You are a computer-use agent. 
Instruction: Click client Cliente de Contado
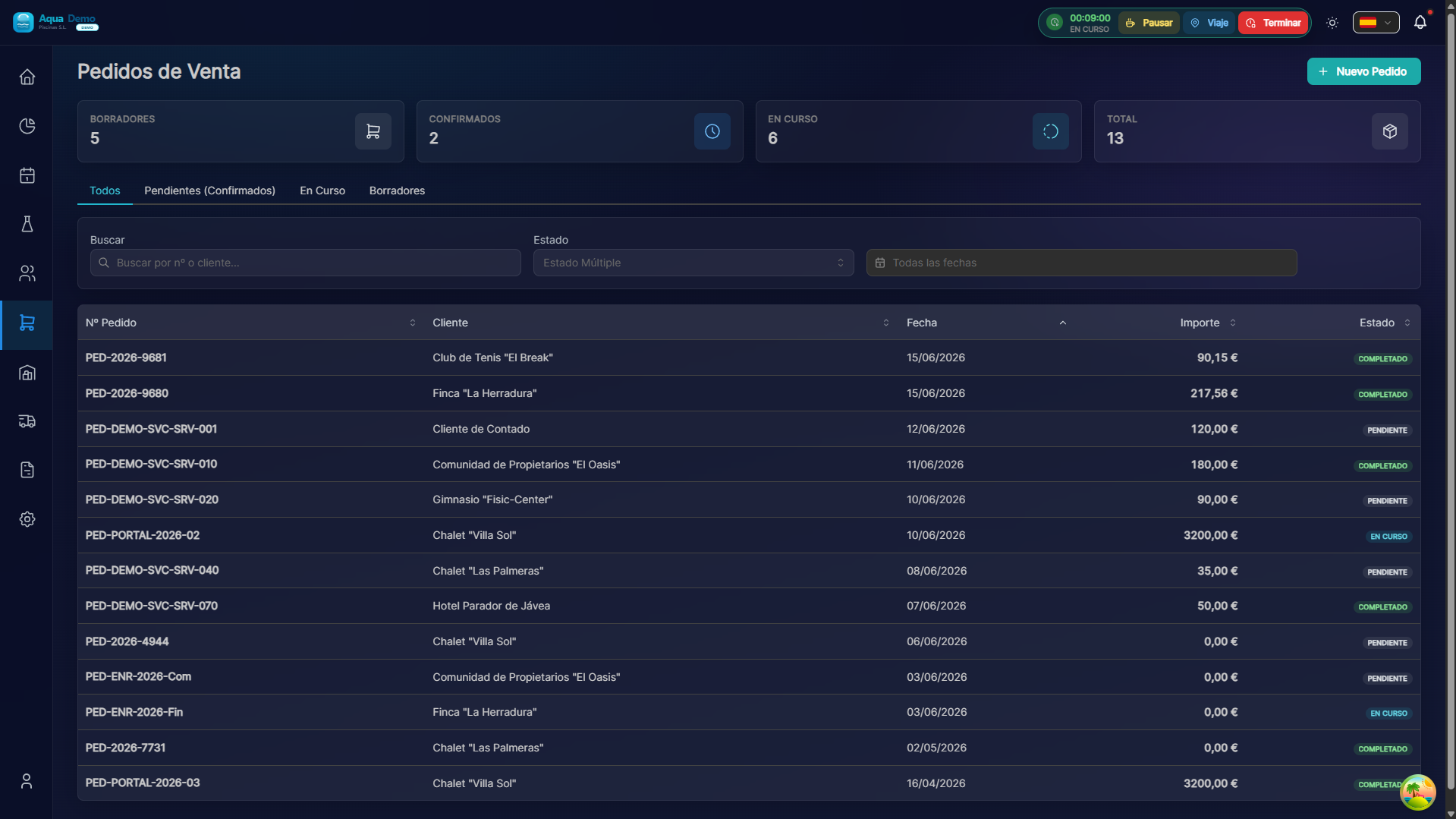pos(481,429)
